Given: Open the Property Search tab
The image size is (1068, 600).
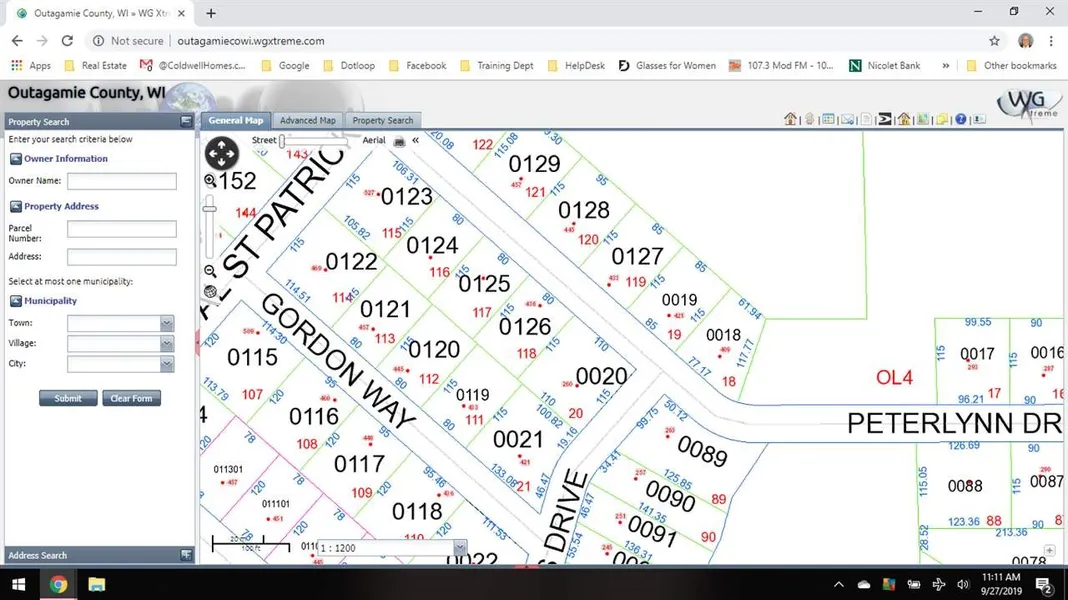Looking at the screenshot, I should [382, 121].
